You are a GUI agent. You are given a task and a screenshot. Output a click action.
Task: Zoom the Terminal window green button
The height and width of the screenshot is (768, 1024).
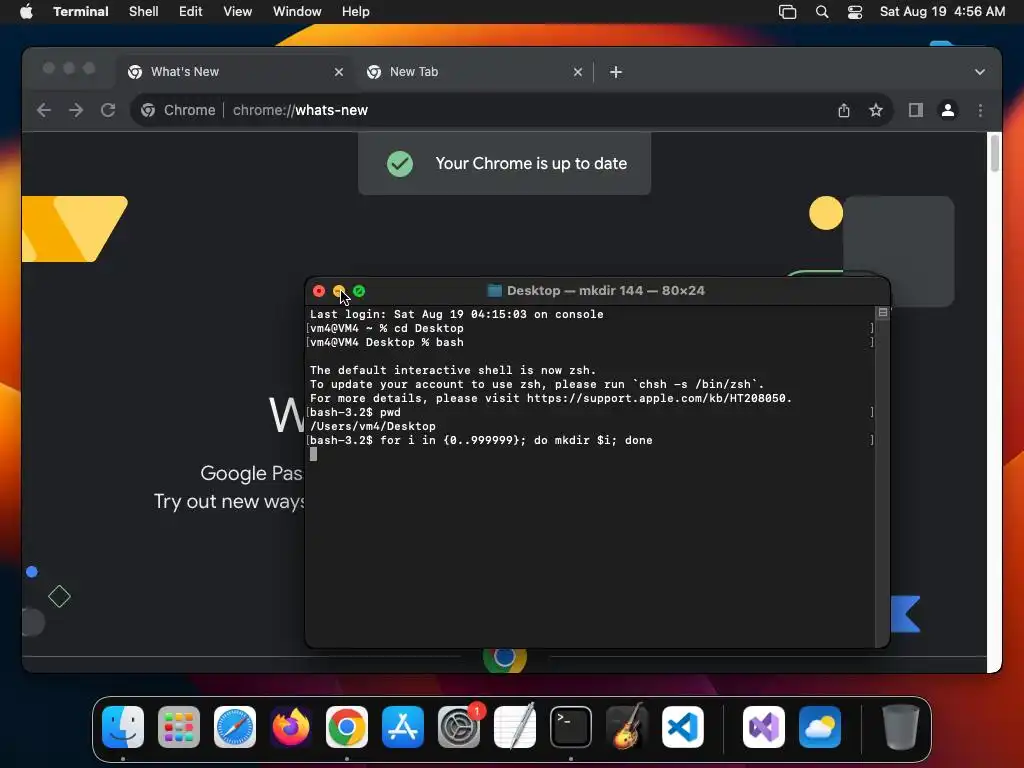pyautogui.click(x=359, y=291)
